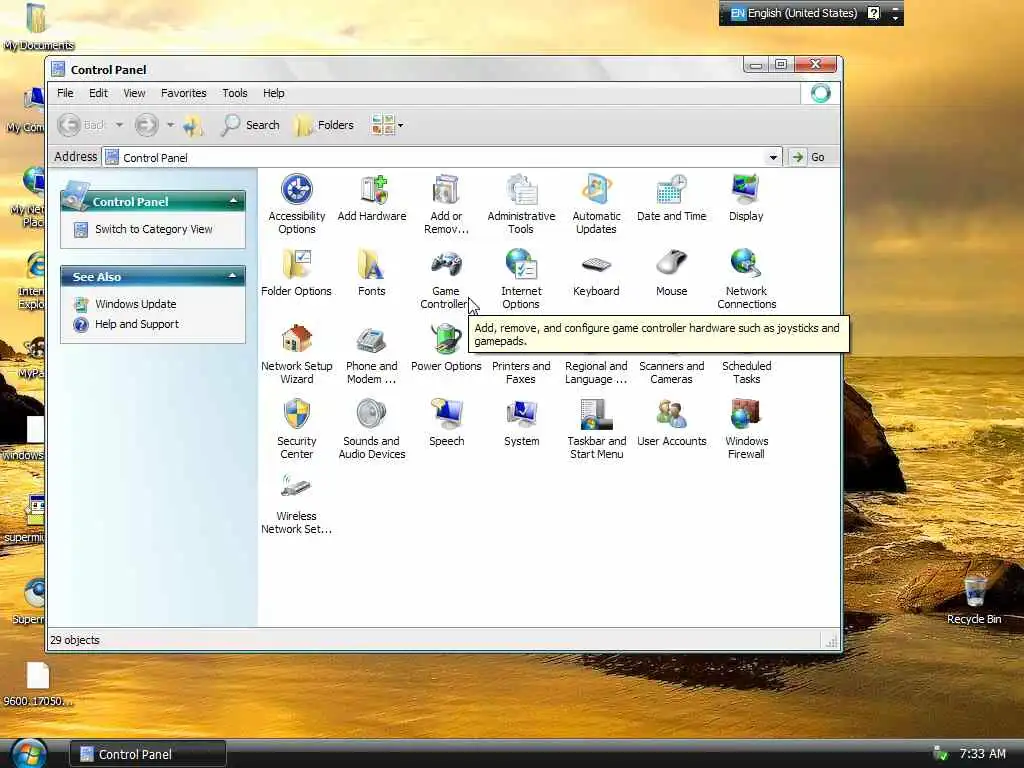Expand the Back history dropdown arrow
The height and width of the screenshot is (768, 1024).
120,125
